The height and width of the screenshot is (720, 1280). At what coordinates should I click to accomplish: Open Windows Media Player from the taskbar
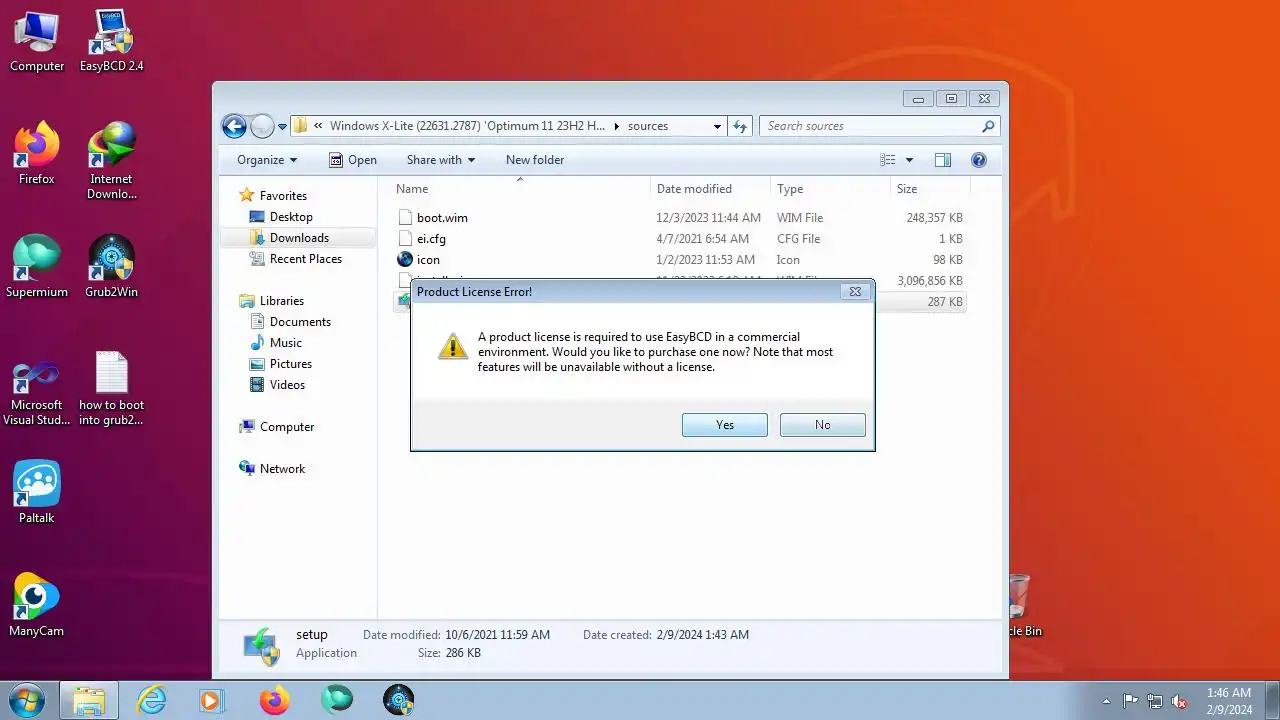click(211, 700)
